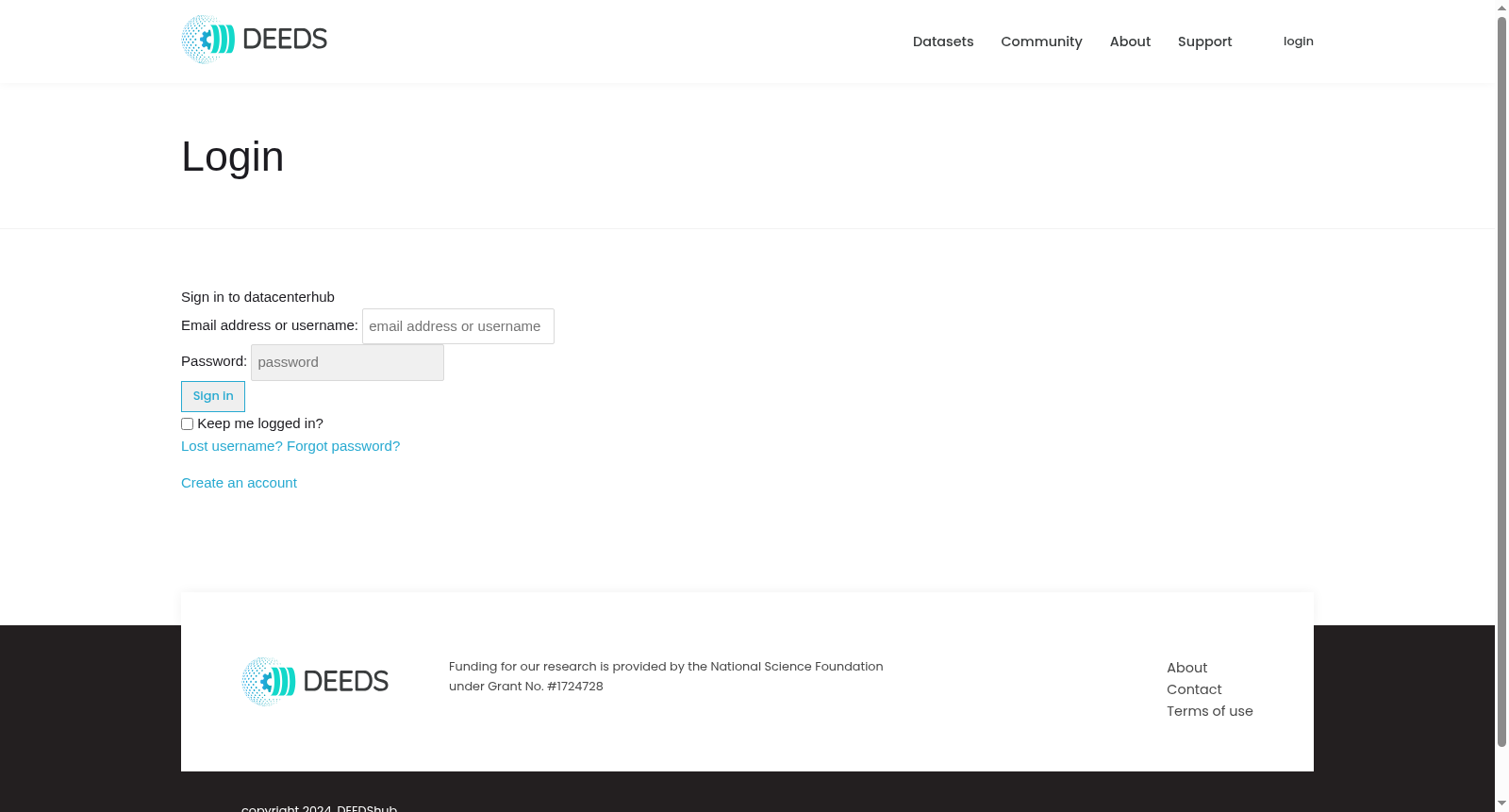Open the Datasets menu
Viewport: 1509px width, 812px height.
tap(943, 41)
